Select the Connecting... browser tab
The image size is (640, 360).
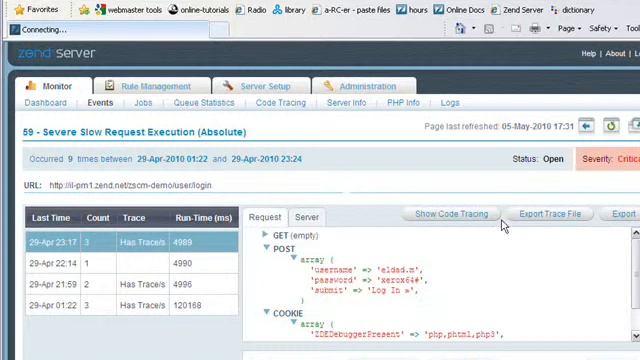[x=108, y=29]
